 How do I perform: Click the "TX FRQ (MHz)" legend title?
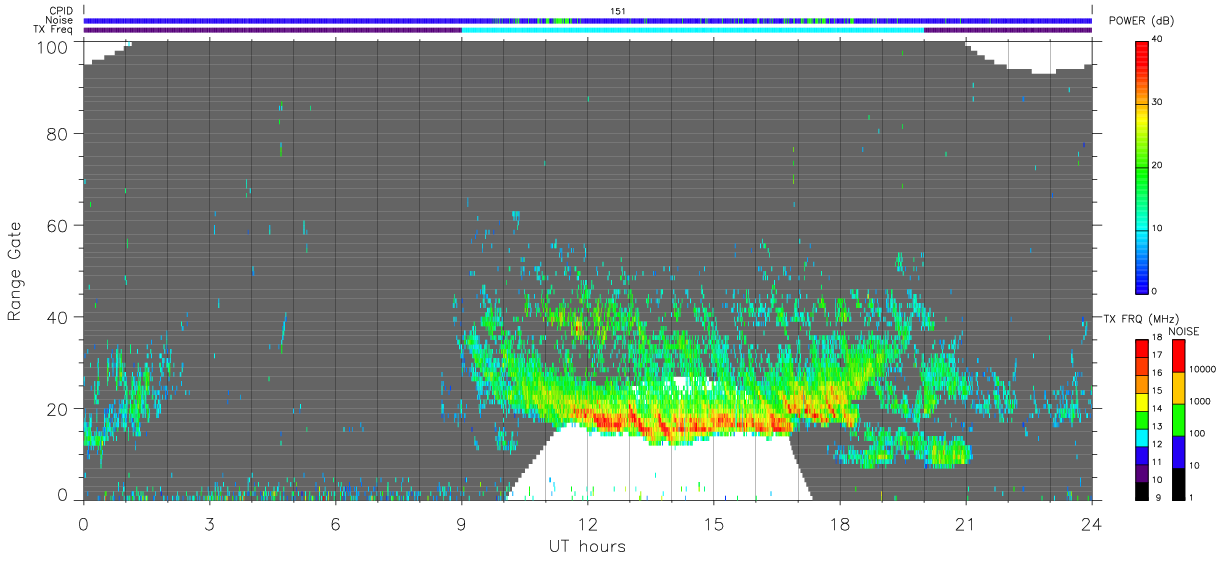pyautogui.click(x=1140, y=319)
